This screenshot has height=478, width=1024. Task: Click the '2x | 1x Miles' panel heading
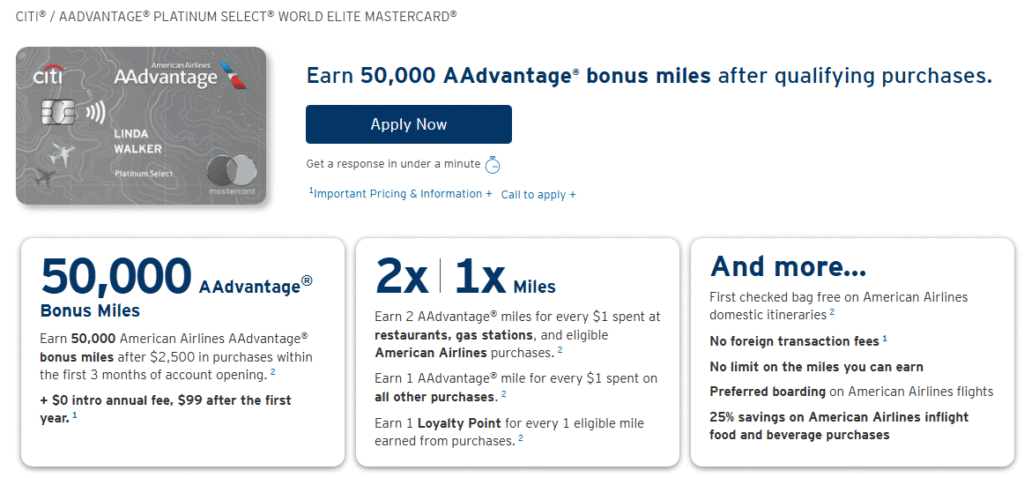(x=465, y=277)
